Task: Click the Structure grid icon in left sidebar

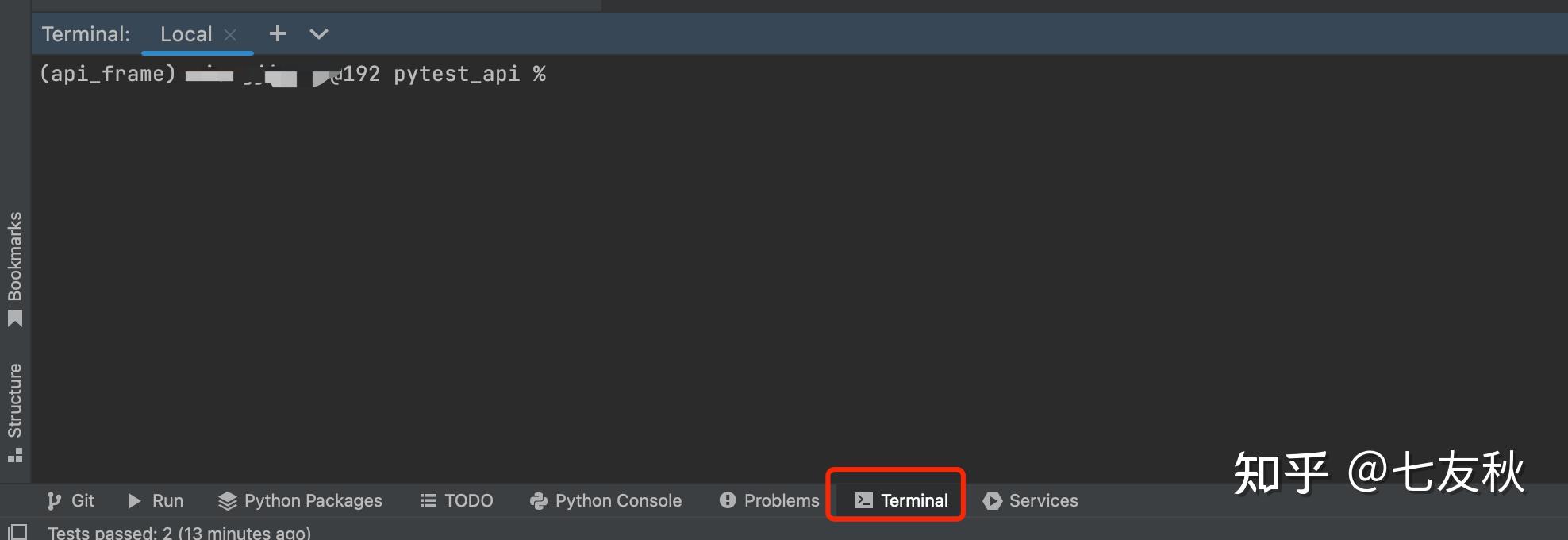Action: [x=15, y=455]
